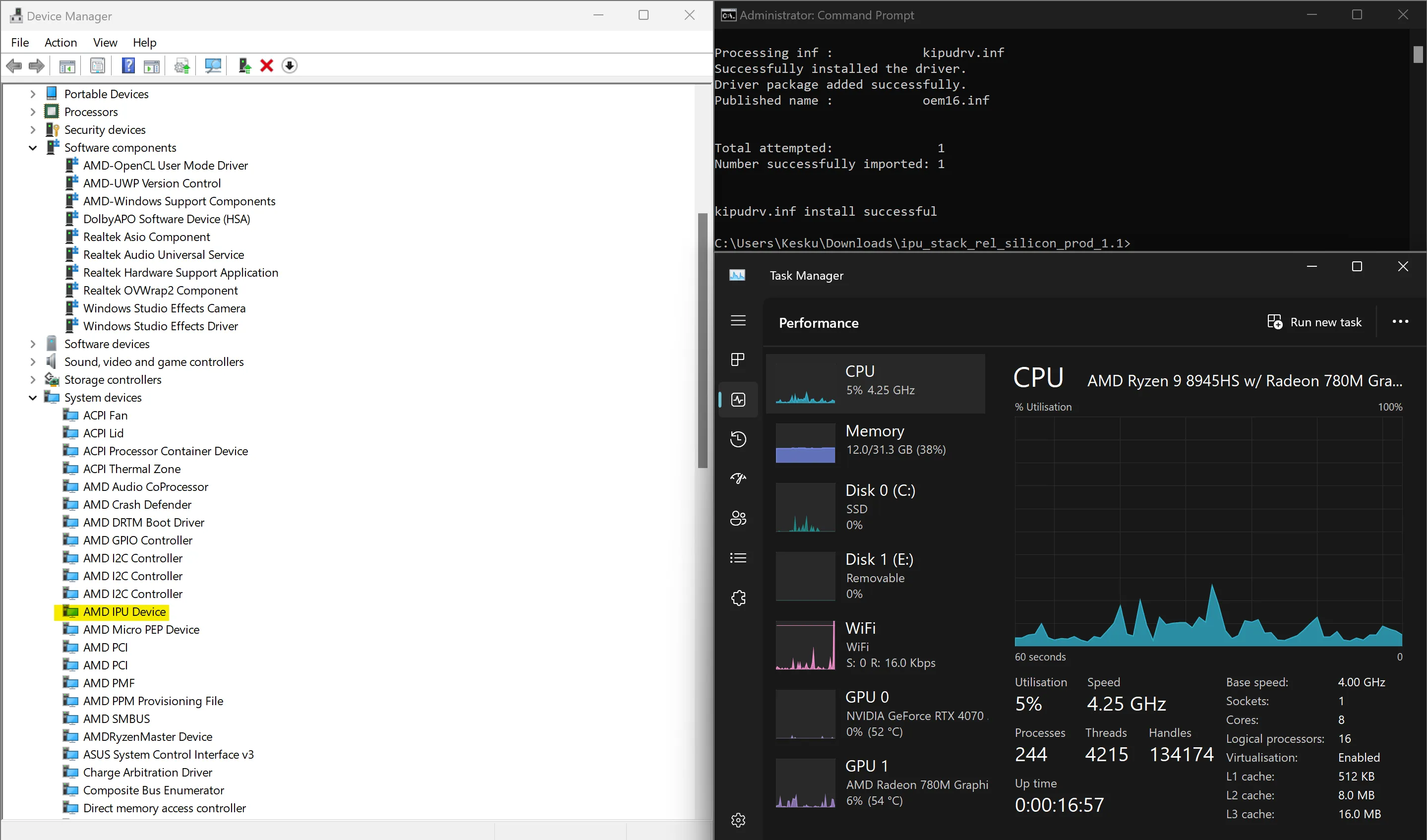Click the WiFi performance panel icon
1427x840 pixels.
point(805,645)
